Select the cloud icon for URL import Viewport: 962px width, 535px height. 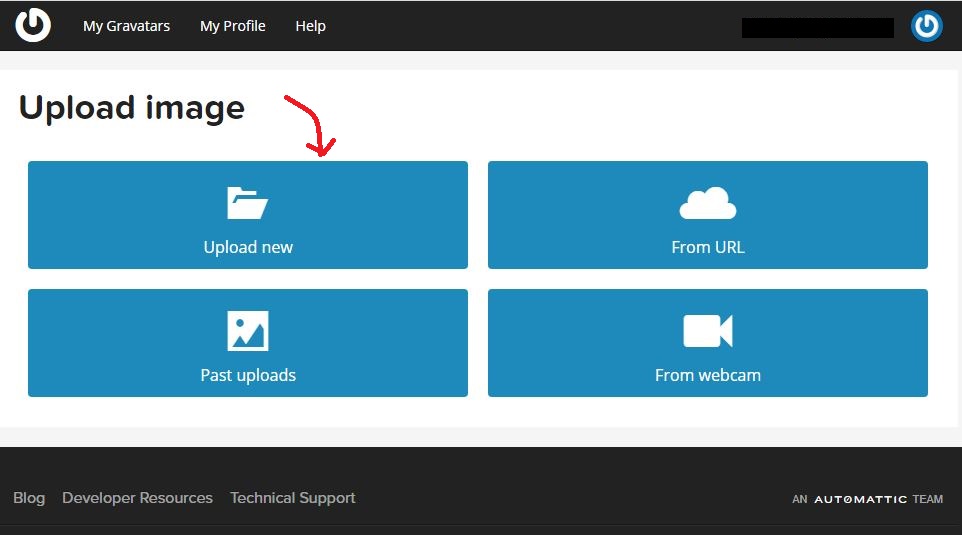tap(707, 203)
